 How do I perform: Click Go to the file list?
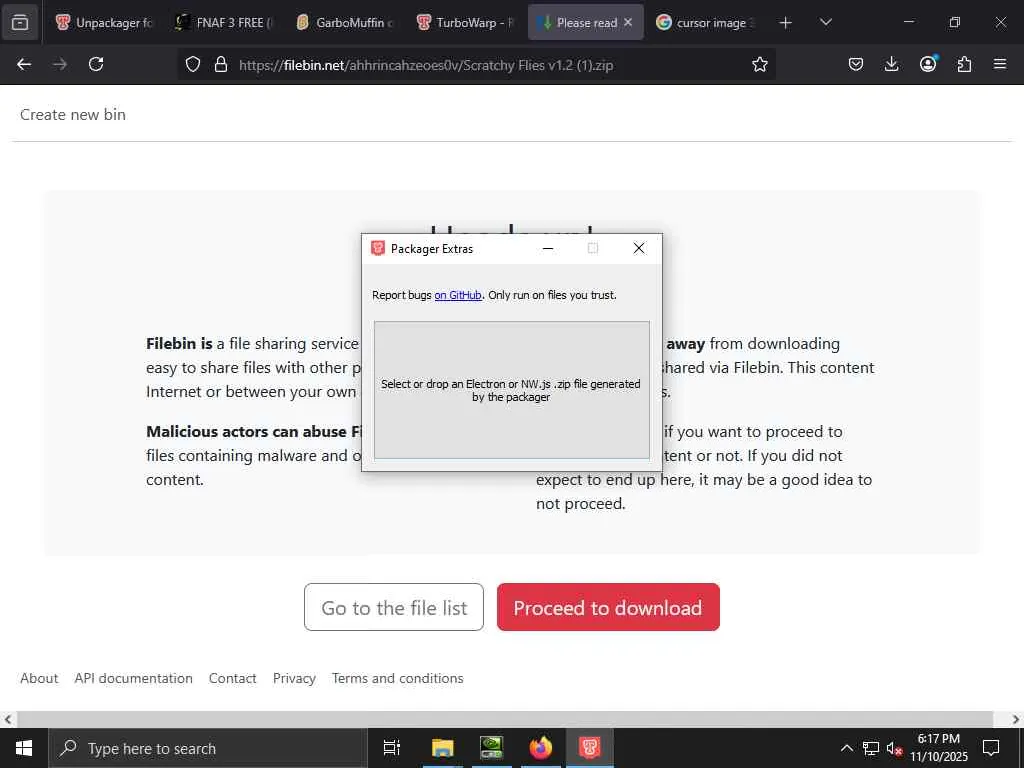(x=394, y=607)
